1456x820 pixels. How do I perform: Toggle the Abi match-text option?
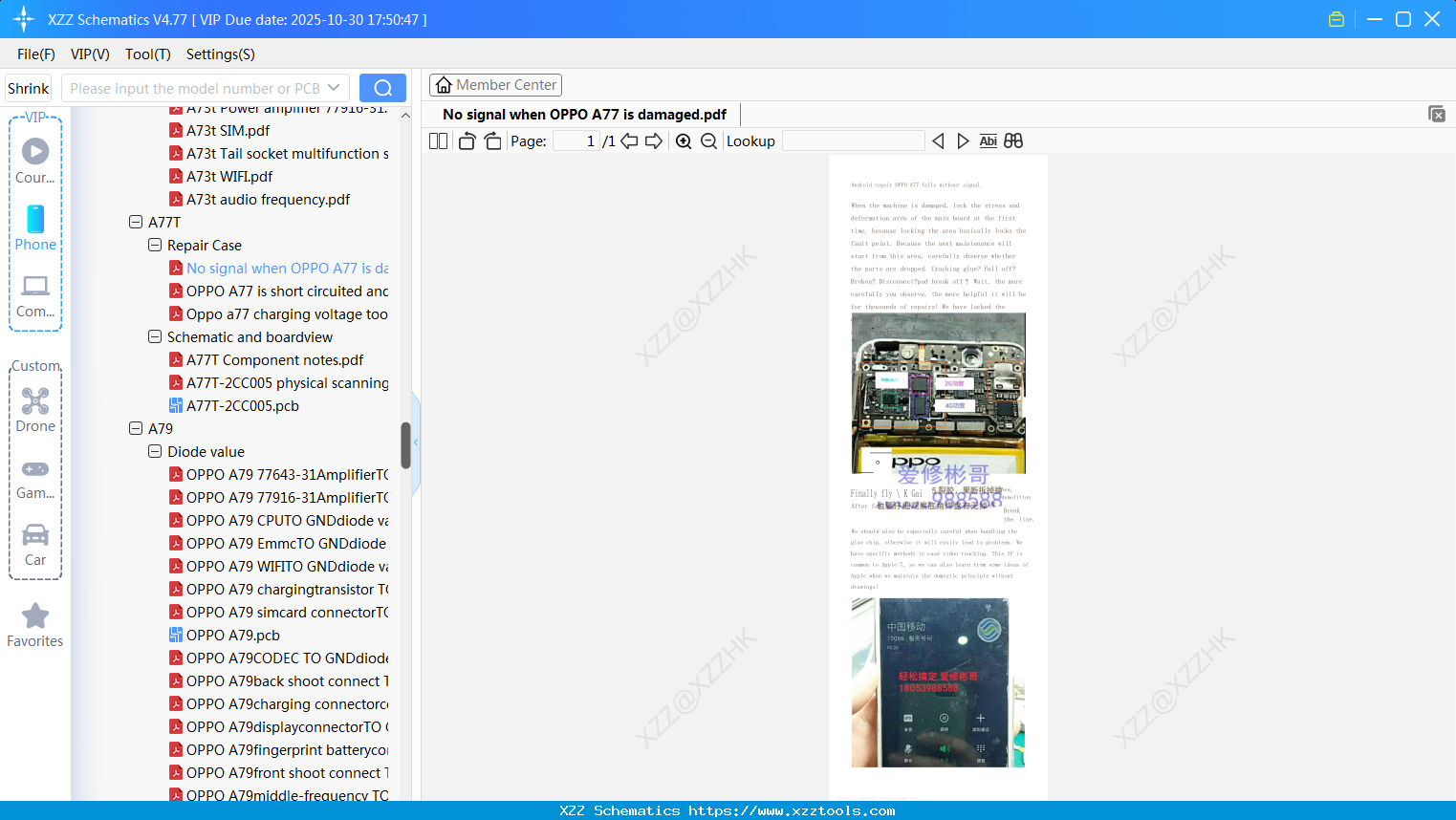[989, 141]
